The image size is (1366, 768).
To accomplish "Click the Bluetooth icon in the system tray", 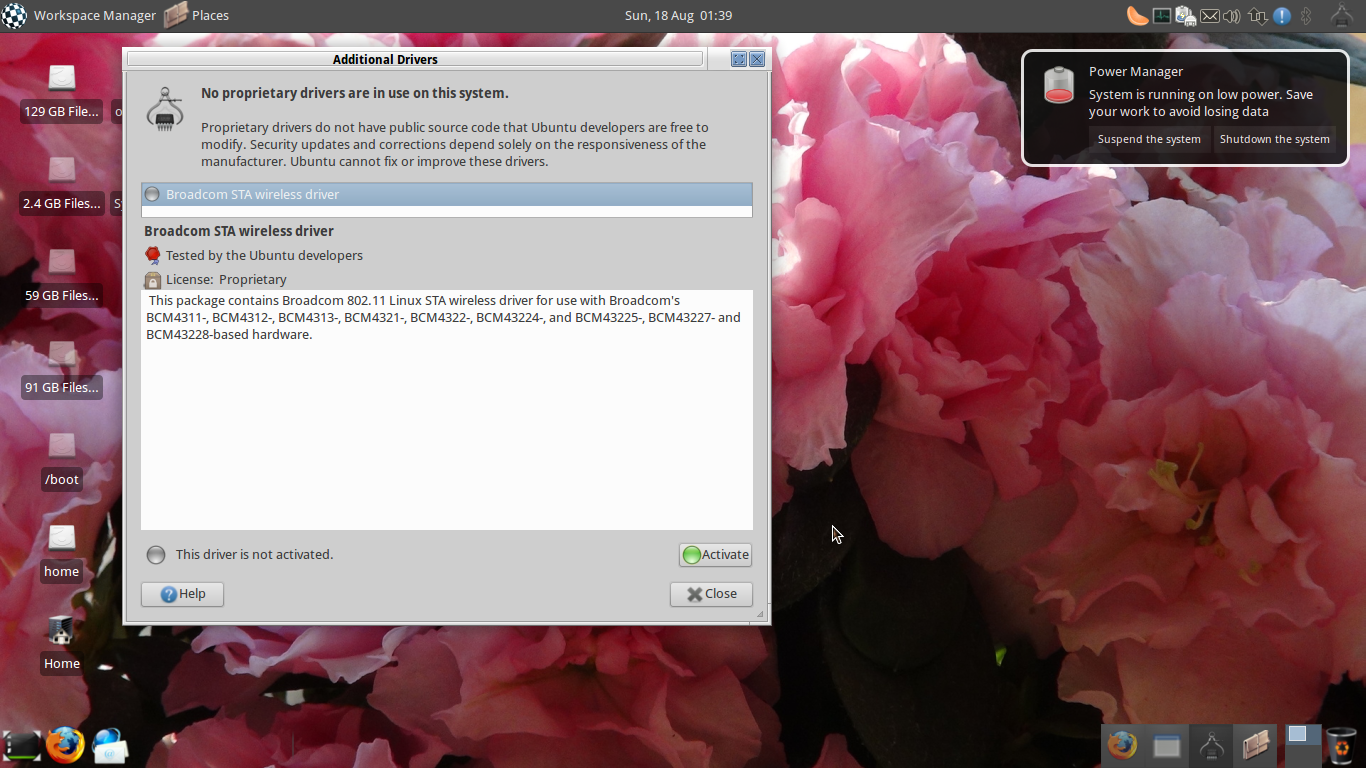I will [1305, 16].
